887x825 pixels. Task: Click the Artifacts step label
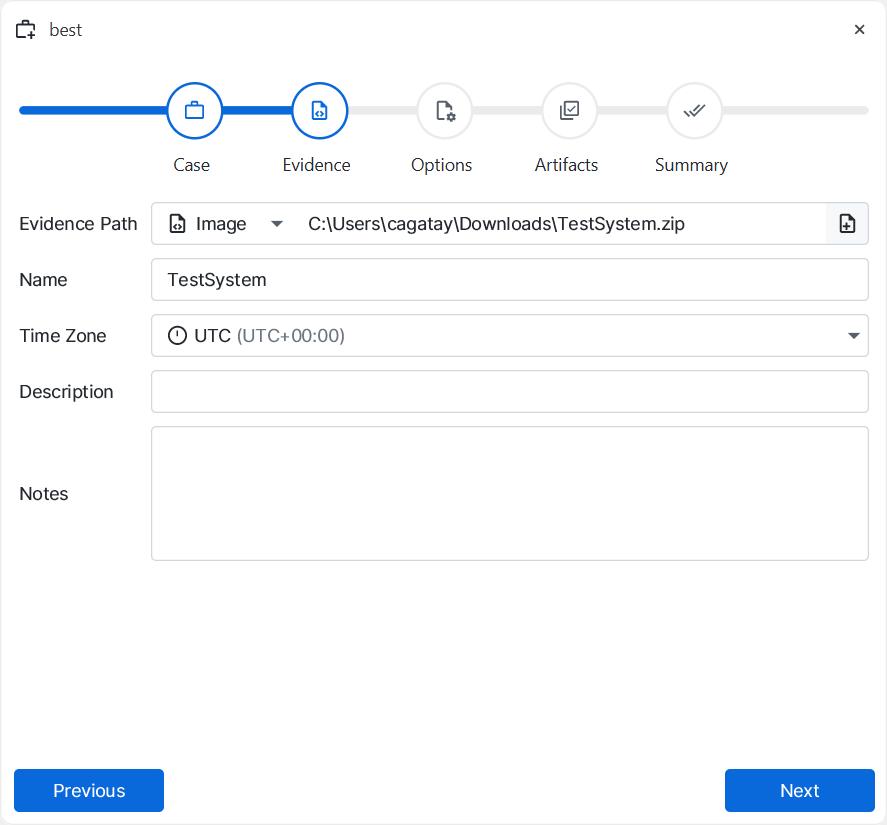(566, 166)
